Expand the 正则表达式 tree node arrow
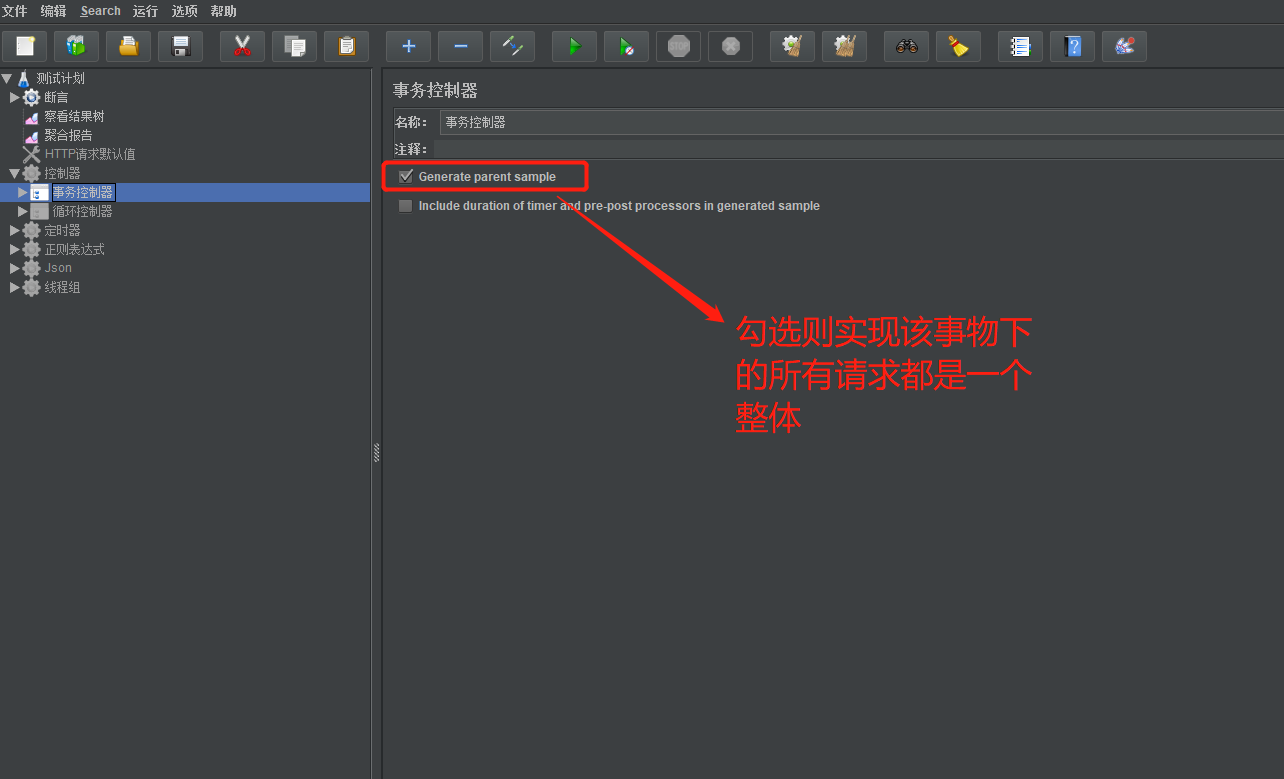Viewport: 1284px width, 779px height. [15, 249]
